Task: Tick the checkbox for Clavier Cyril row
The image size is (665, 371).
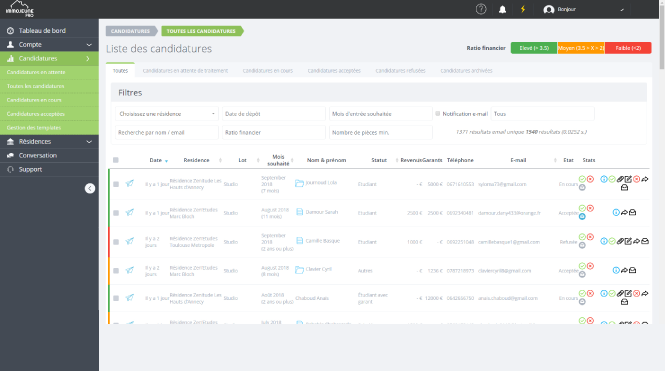Action: 116,271
